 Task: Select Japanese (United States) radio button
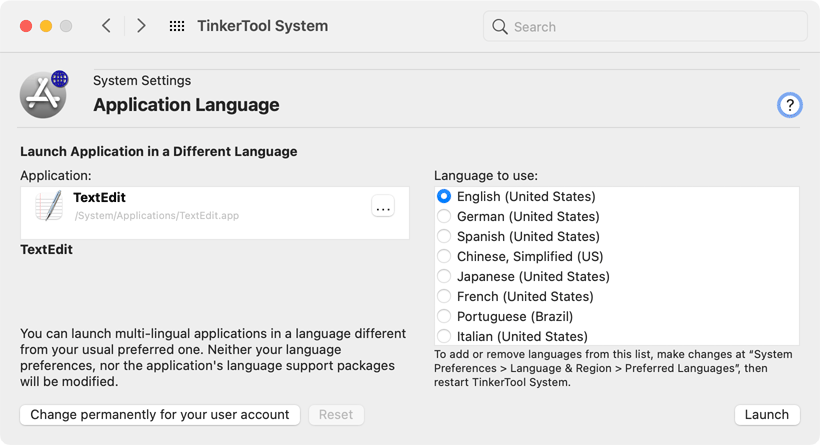point(444,276)
